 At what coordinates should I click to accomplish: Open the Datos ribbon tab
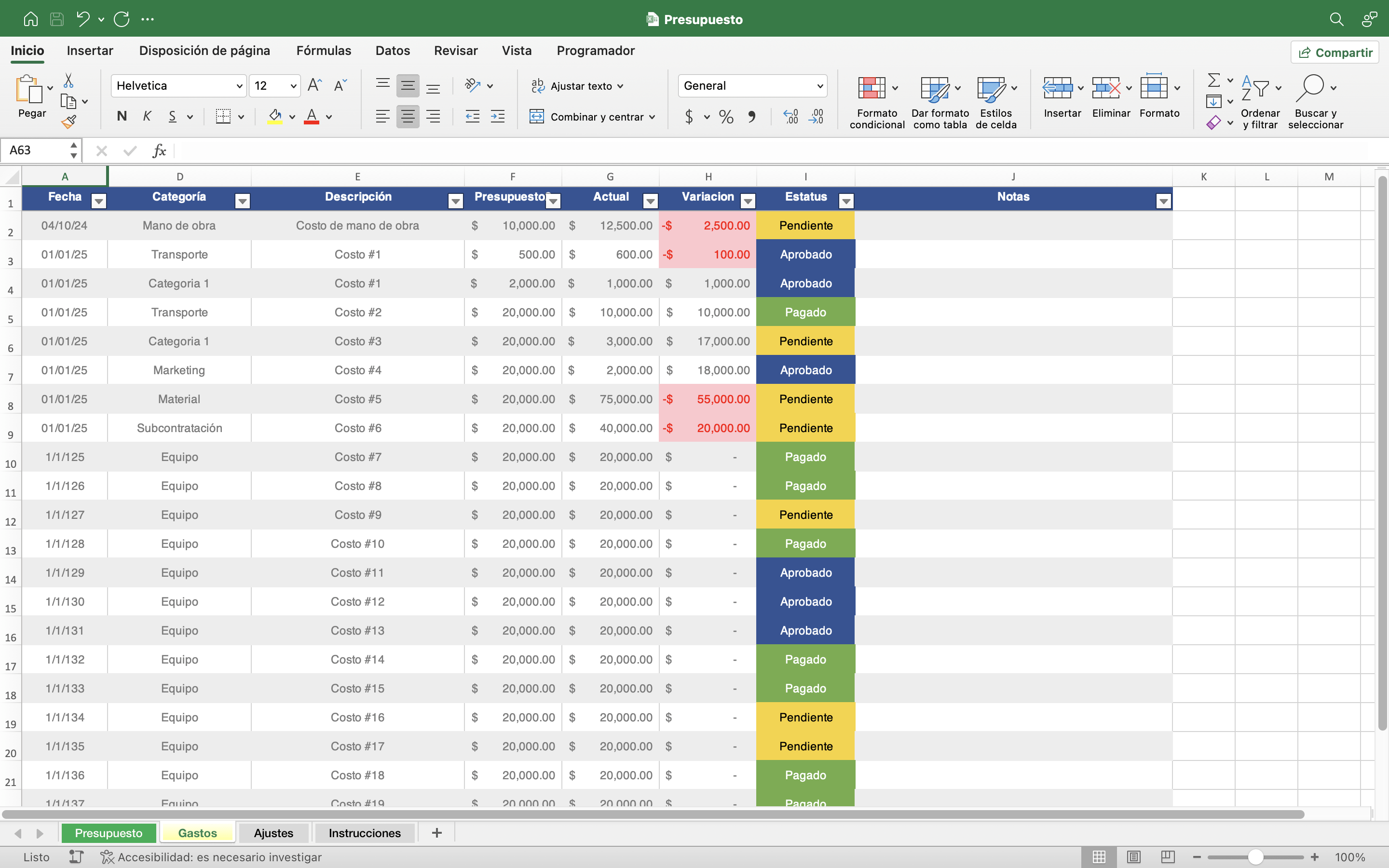click(393, 51)
